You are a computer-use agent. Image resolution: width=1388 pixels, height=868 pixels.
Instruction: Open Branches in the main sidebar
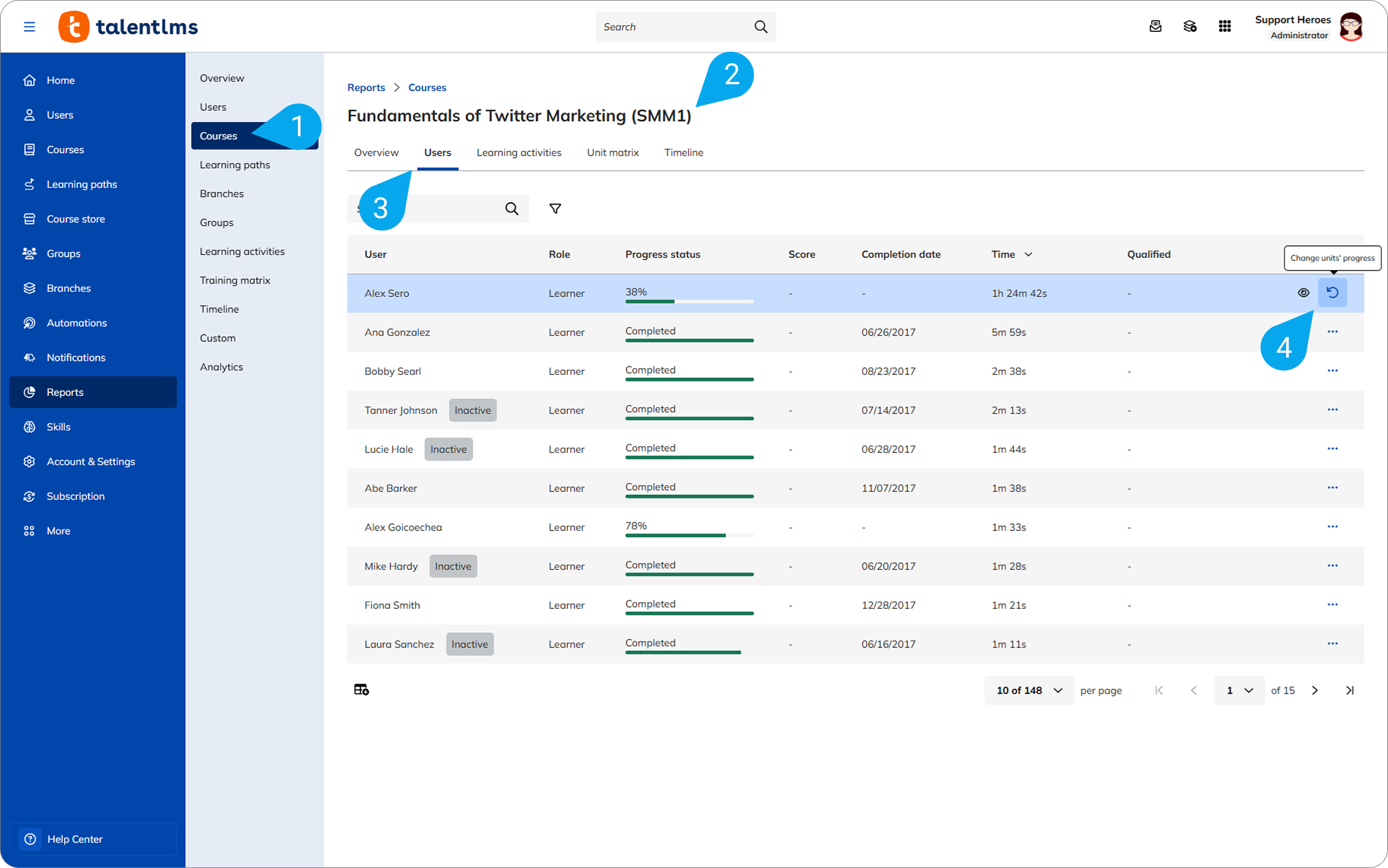(93, 288)
